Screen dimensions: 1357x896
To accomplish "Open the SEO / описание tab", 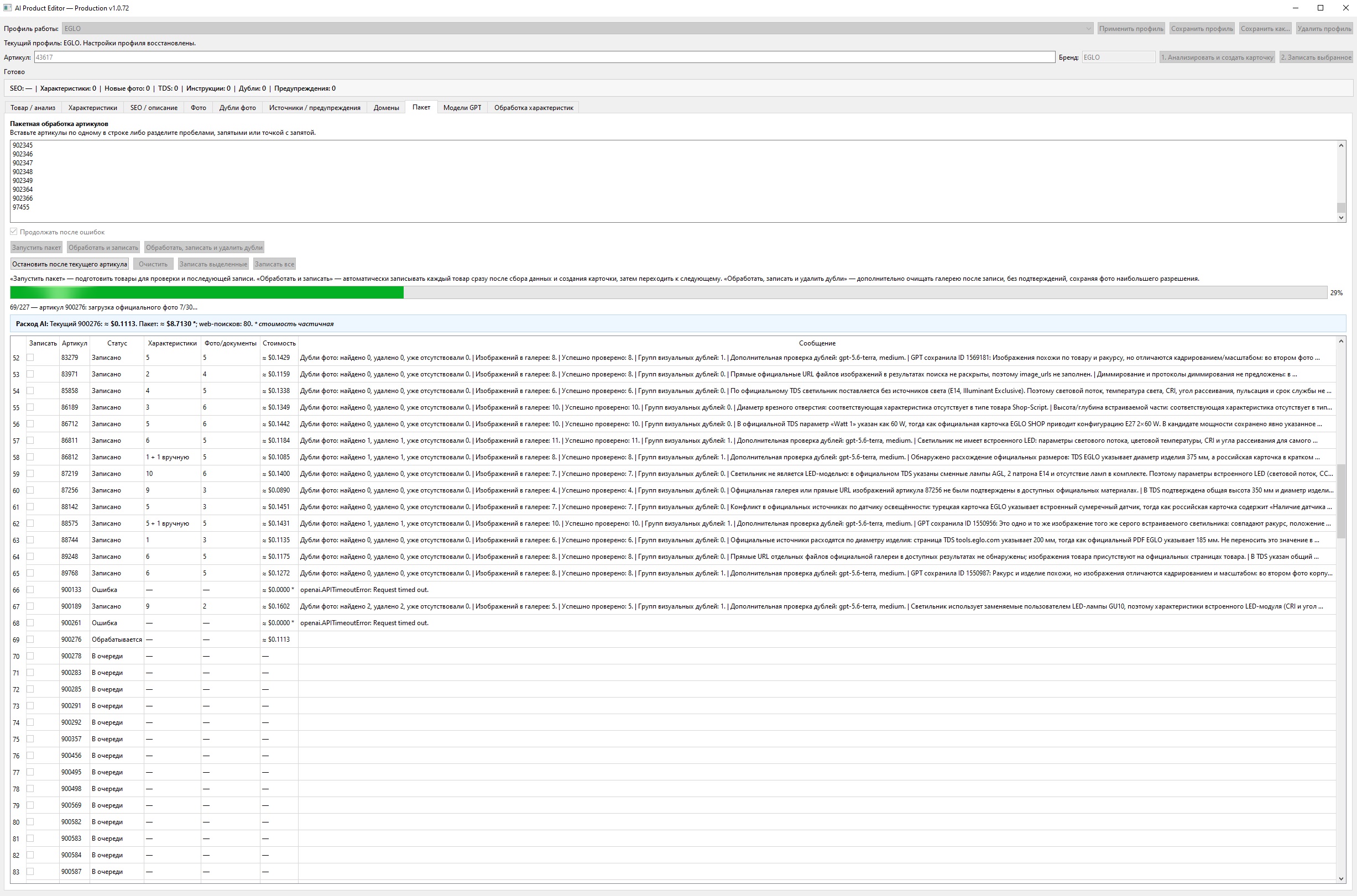I will [x=154, y=107].
